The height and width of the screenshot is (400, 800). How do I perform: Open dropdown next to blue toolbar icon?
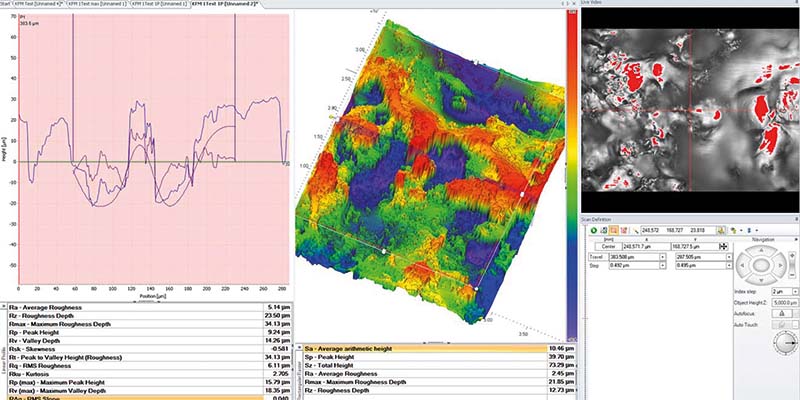[x=757, y=231]
